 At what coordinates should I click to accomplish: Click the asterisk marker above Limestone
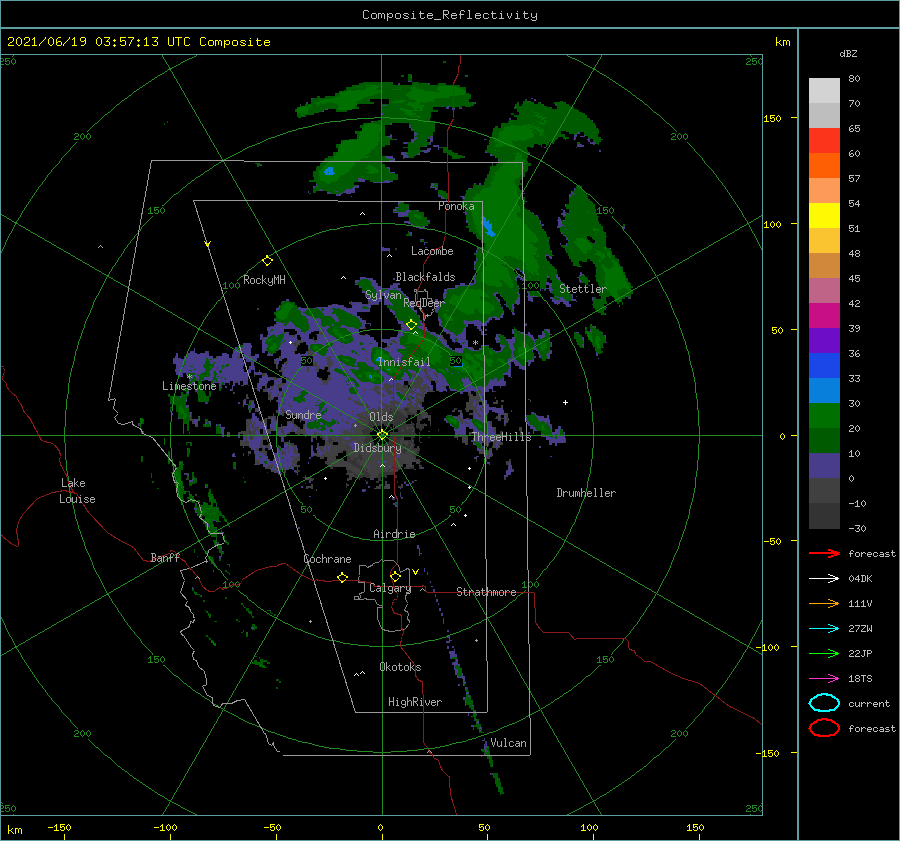click(189, 377)
